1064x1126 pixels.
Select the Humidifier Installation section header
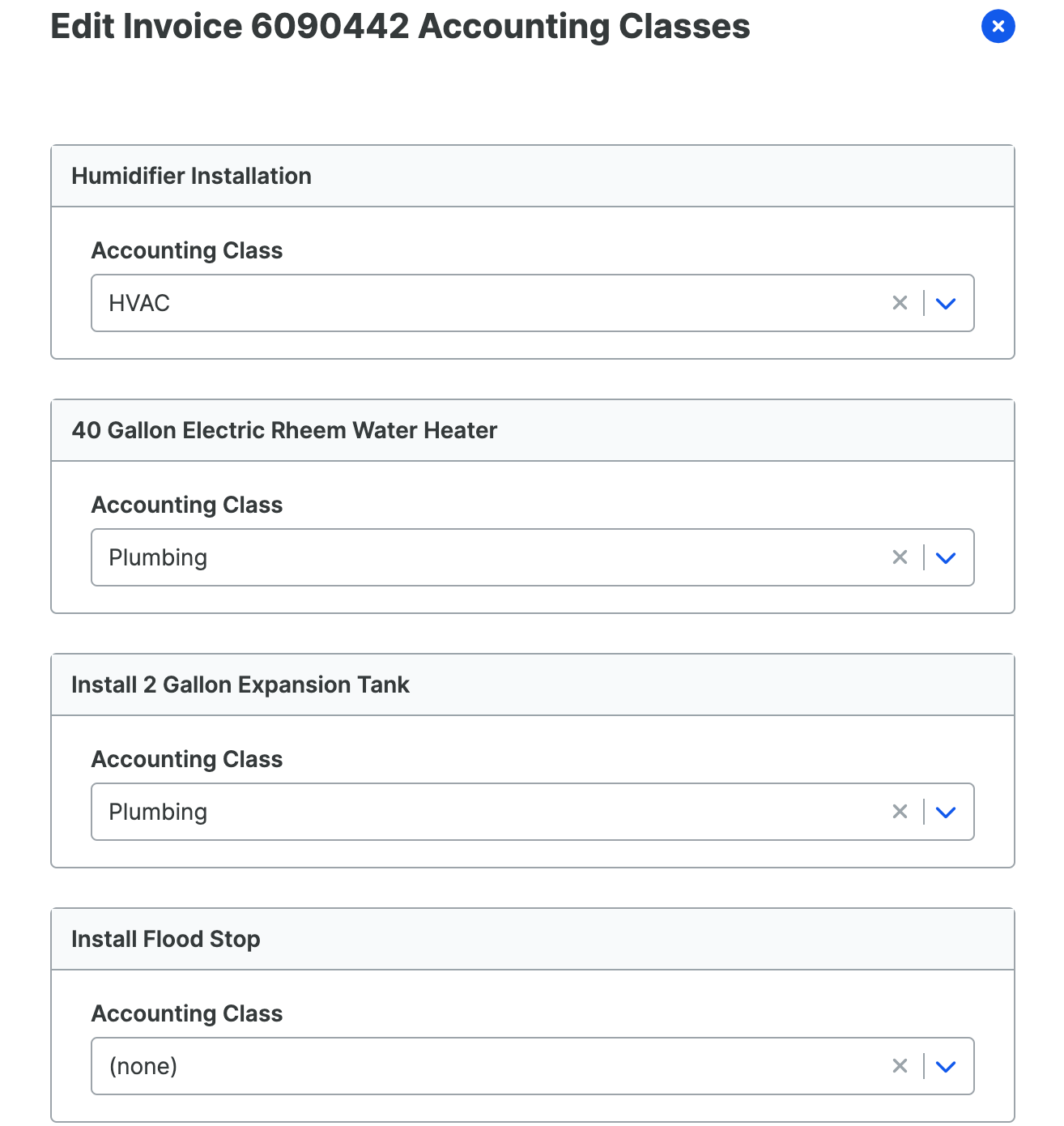coord(191,176)
